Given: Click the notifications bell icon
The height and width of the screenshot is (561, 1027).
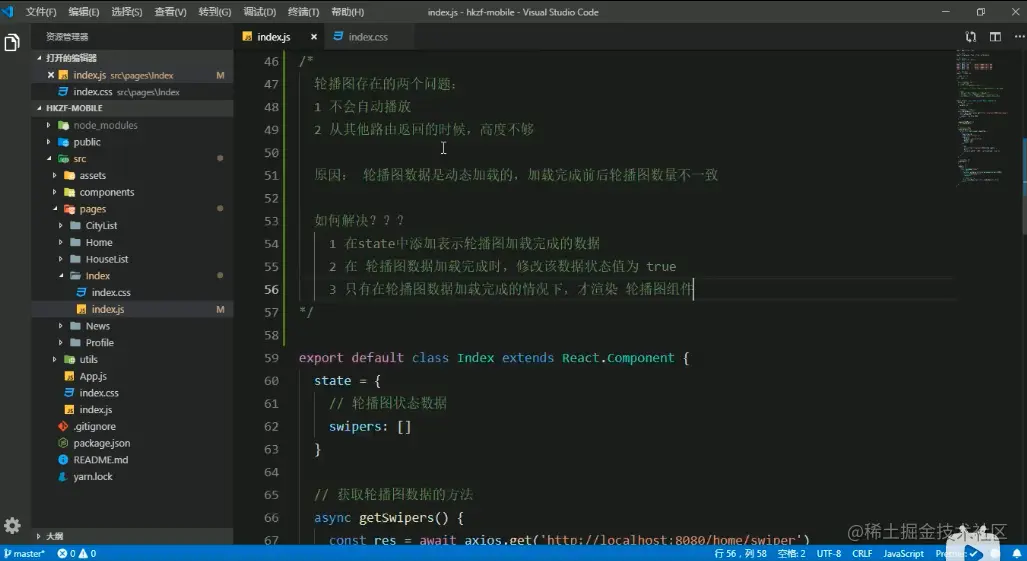Looking at the screenshot, I should tap(1017, 554).
